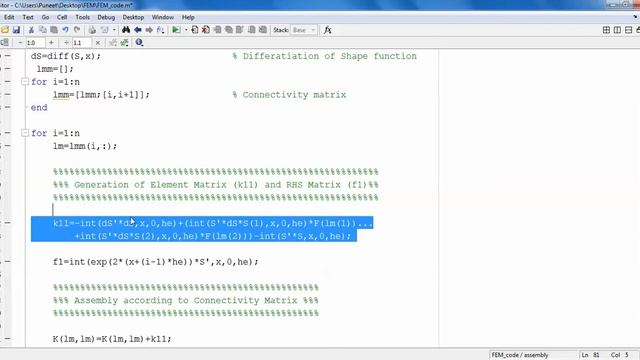Open the Stack Base dropdown
This screenshot has height=360, width=640.
pyautogui.click(x=304, y=30)
